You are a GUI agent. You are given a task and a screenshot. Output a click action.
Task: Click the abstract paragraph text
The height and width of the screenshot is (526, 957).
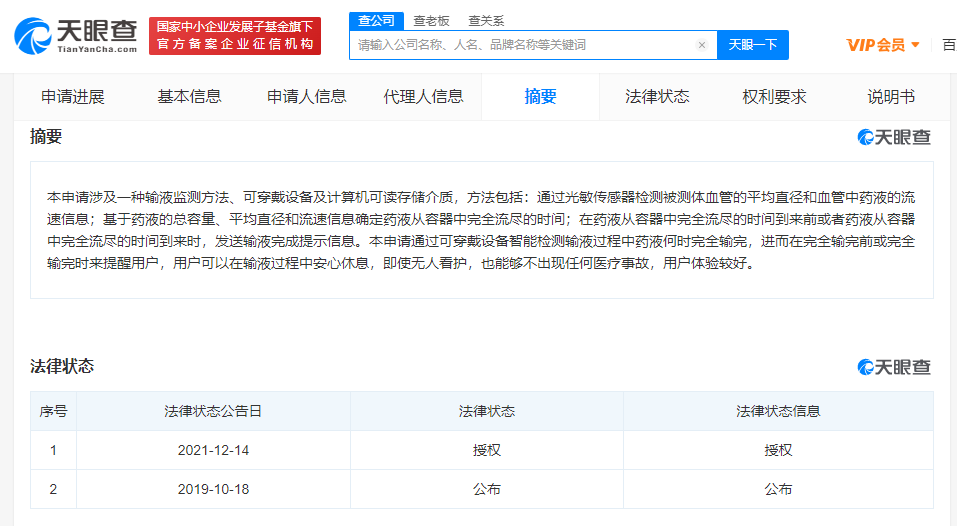481,230
